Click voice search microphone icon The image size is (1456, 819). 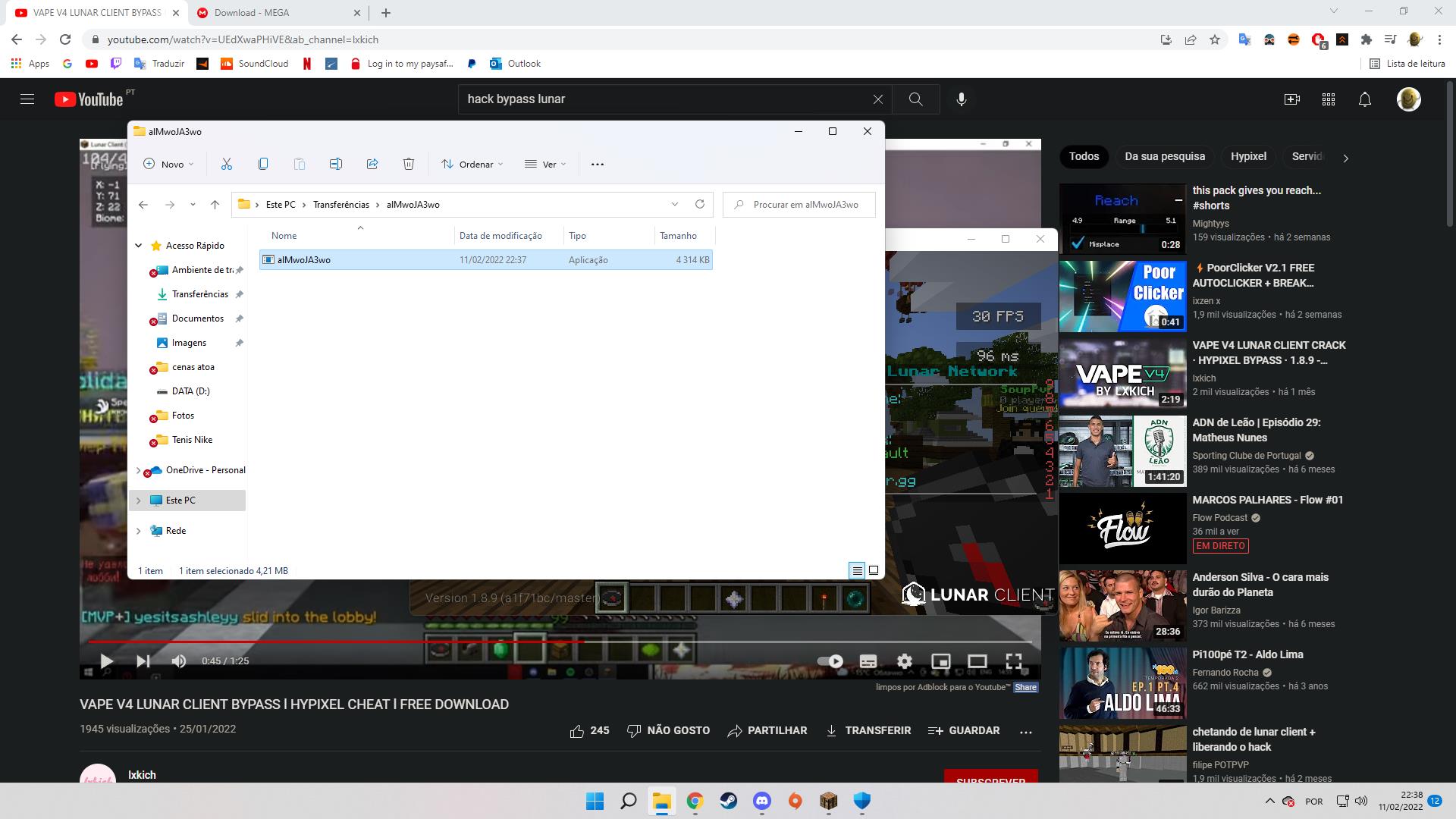tap(961, 99)
